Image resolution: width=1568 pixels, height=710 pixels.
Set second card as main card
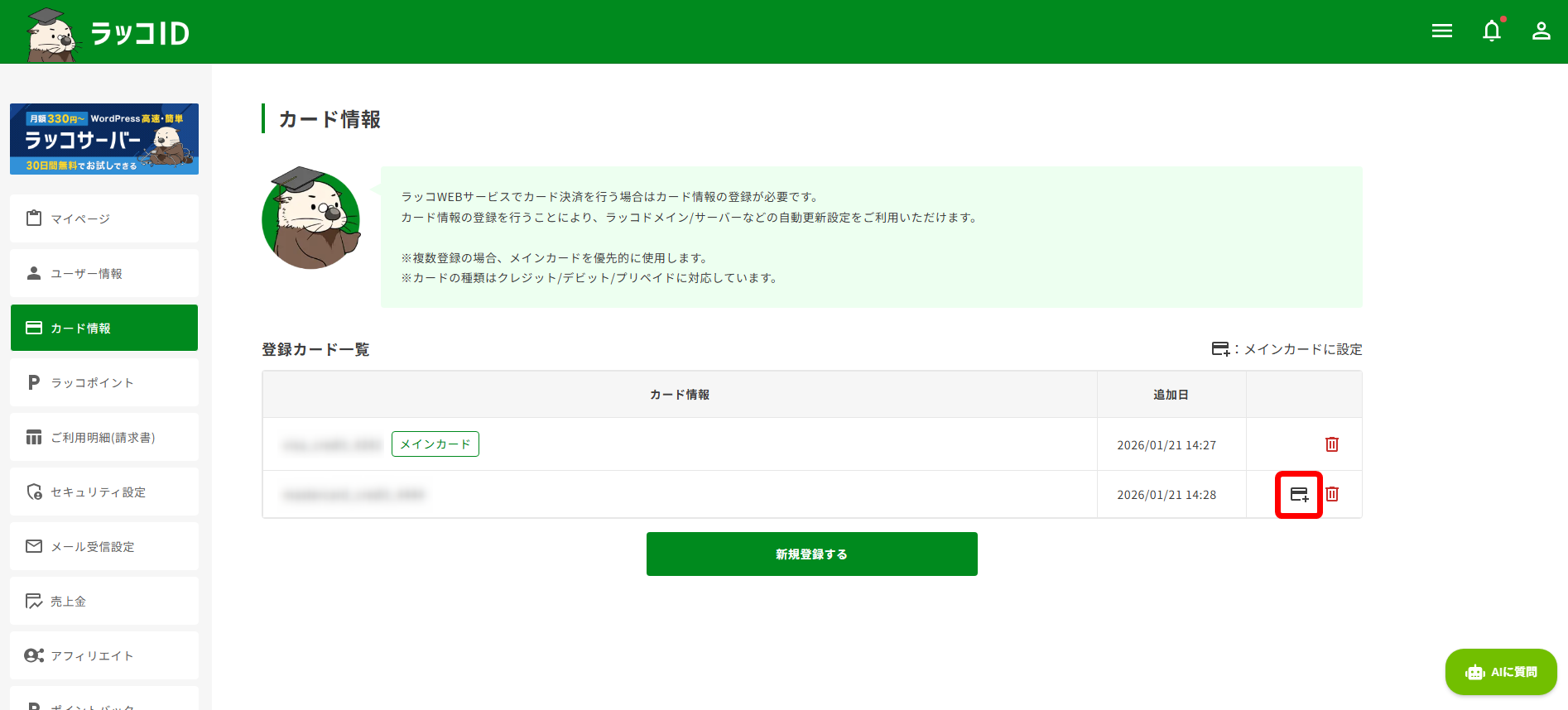[1299, 495]
